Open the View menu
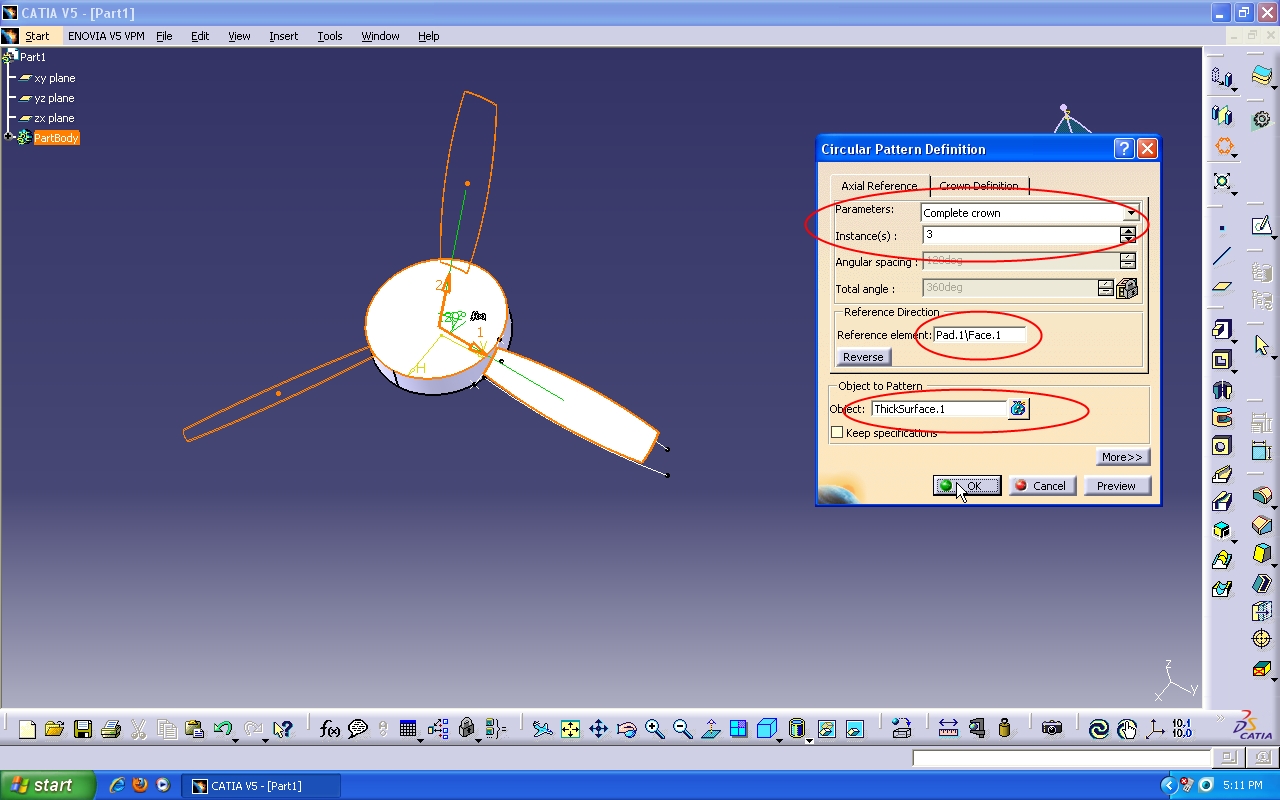 pos(239,36)
